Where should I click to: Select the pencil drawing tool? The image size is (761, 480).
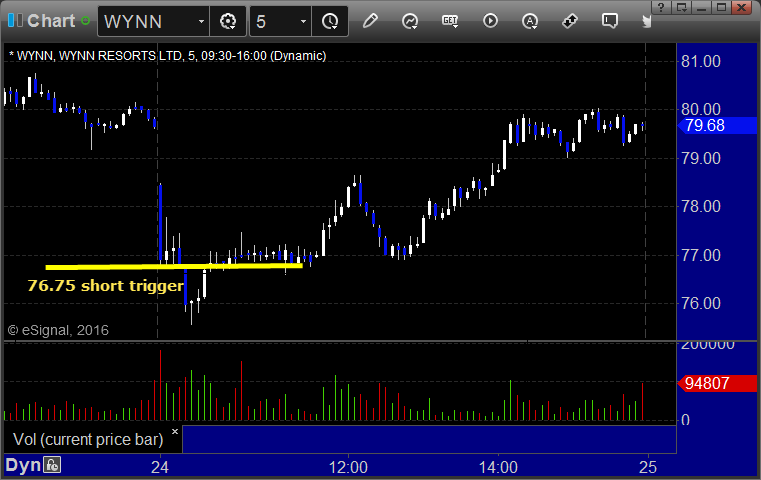(370, 21)
